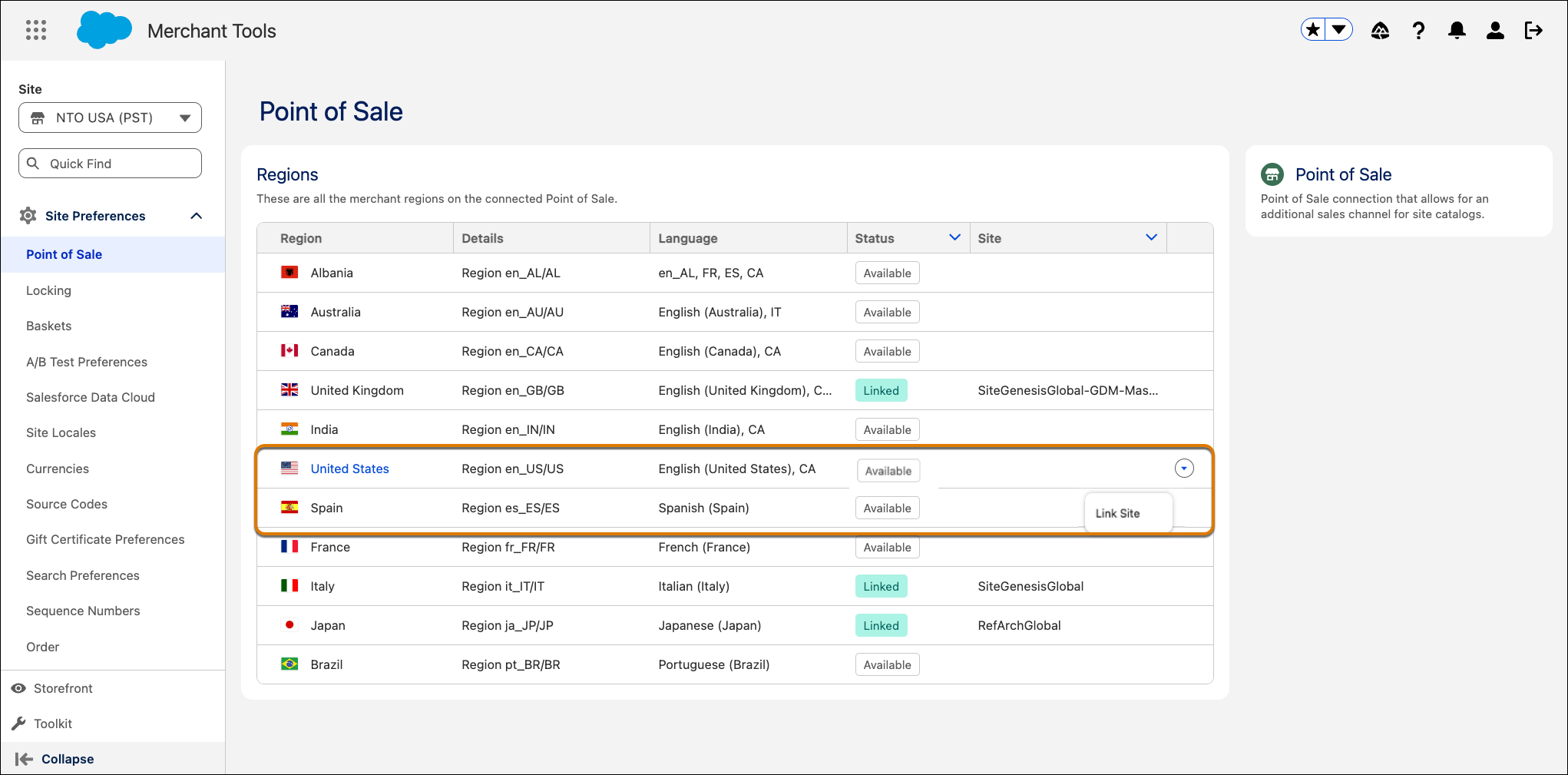Open Salesforce Data Cloud settings
The width and height of the screenshot is (1568, 775).
[91, 397]
